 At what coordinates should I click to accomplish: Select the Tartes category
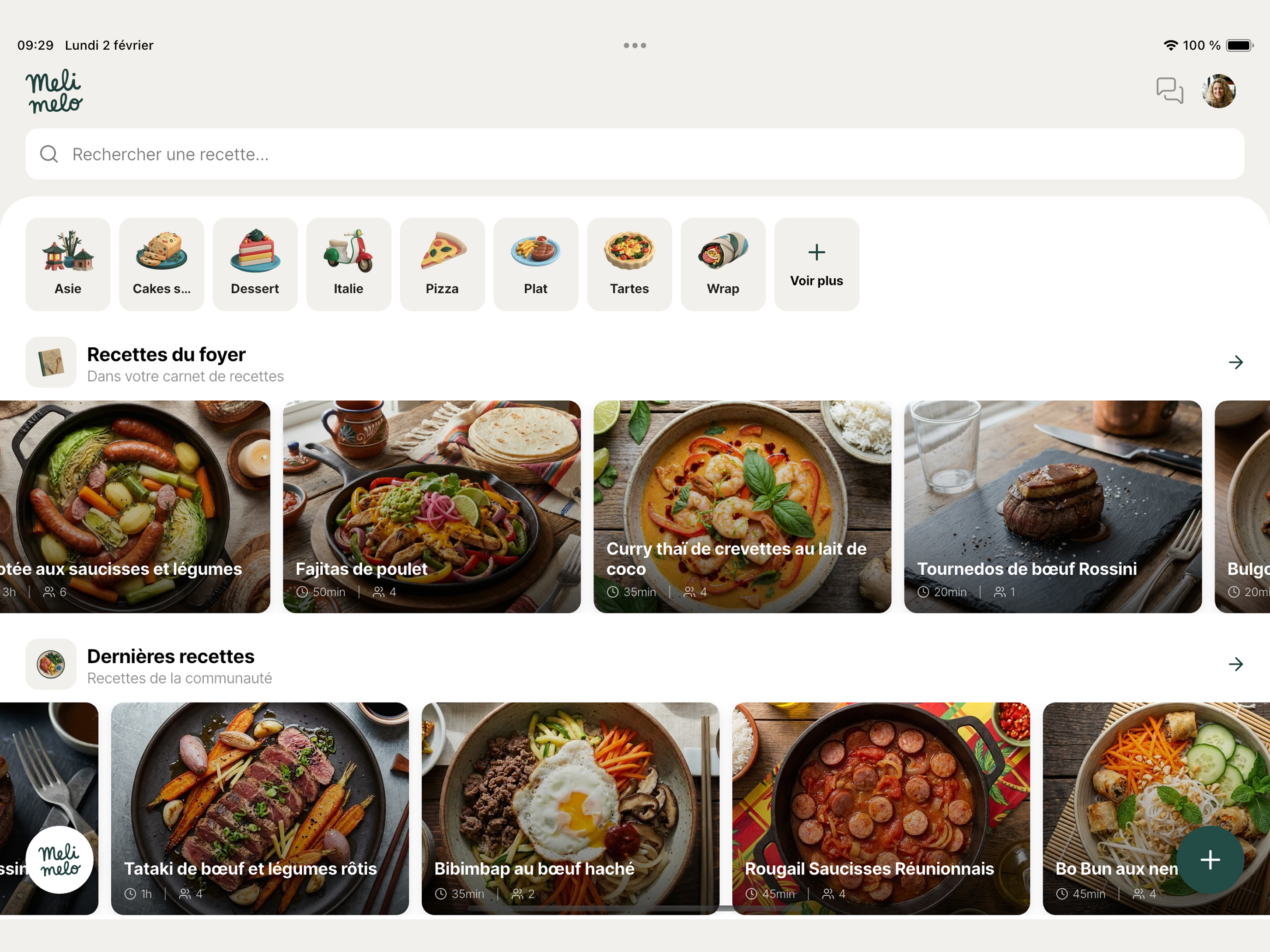pos(629,264)
